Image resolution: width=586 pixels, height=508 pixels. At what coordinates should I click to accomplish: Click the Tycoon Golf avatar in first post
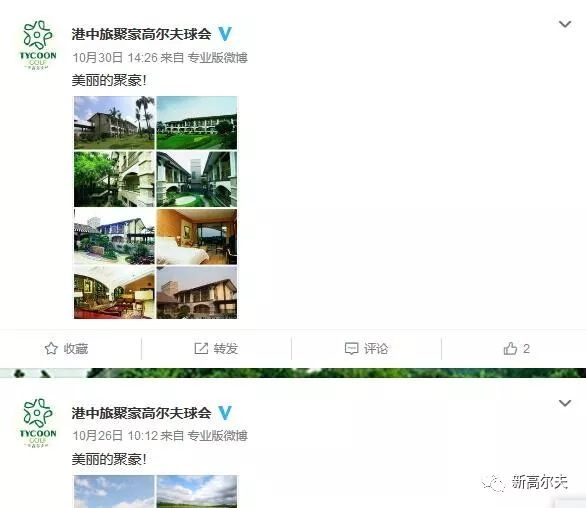38,45
